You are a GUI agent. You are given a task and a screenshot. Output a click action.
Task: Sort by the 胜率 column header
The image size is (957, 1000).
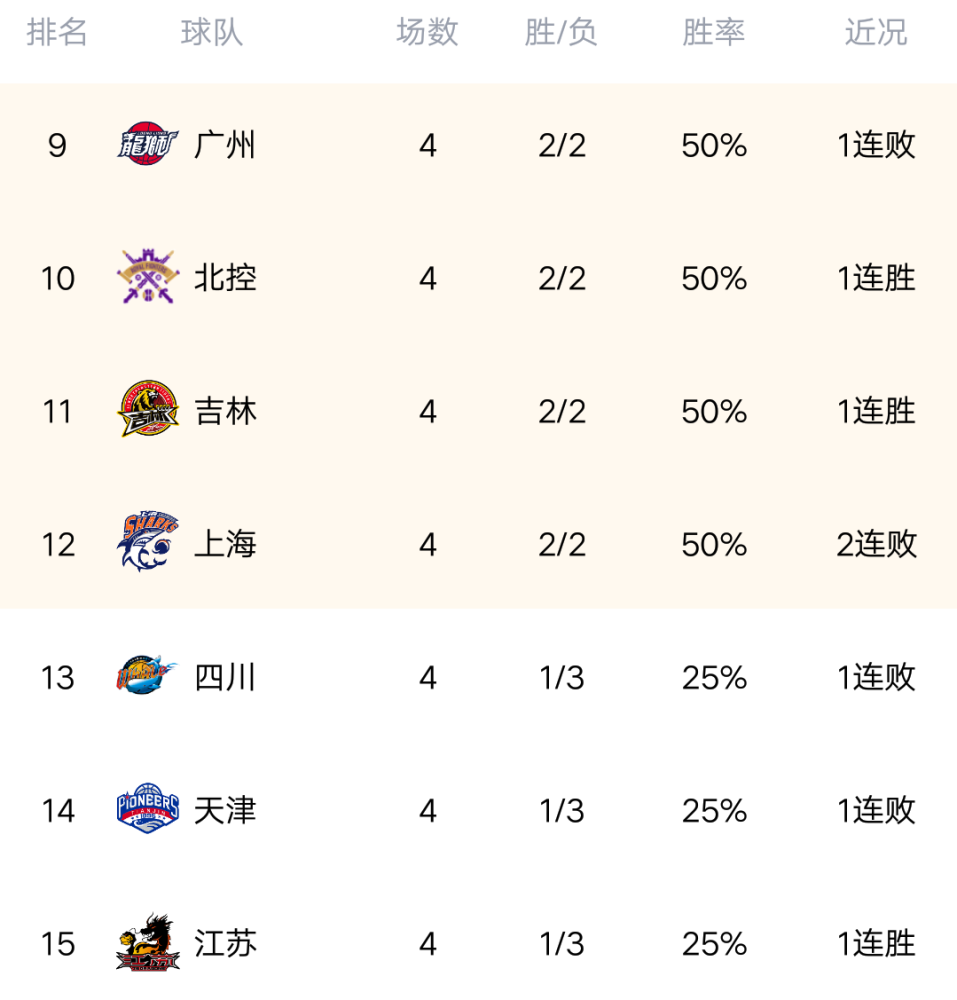tap(713, 32)
